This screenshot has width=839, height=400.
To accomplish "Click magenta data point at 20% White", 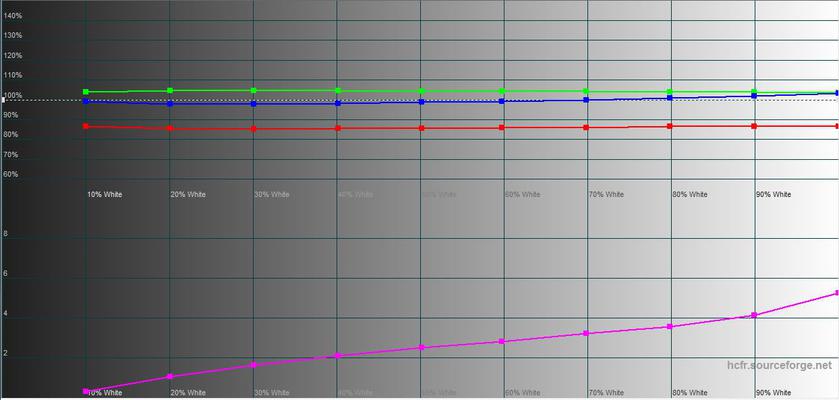I will click(170, 376).
